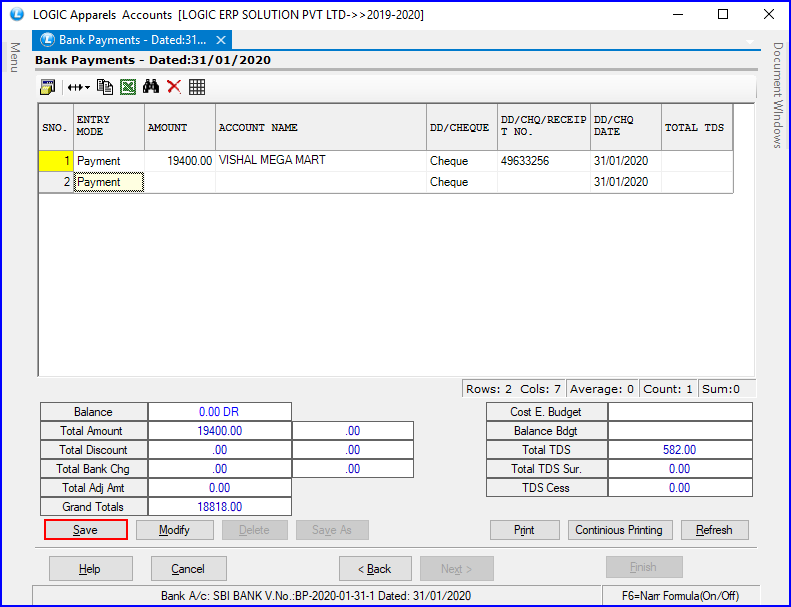
Task: Maximize the LOGIC Apparels window
Action: [x=723, y=14]
